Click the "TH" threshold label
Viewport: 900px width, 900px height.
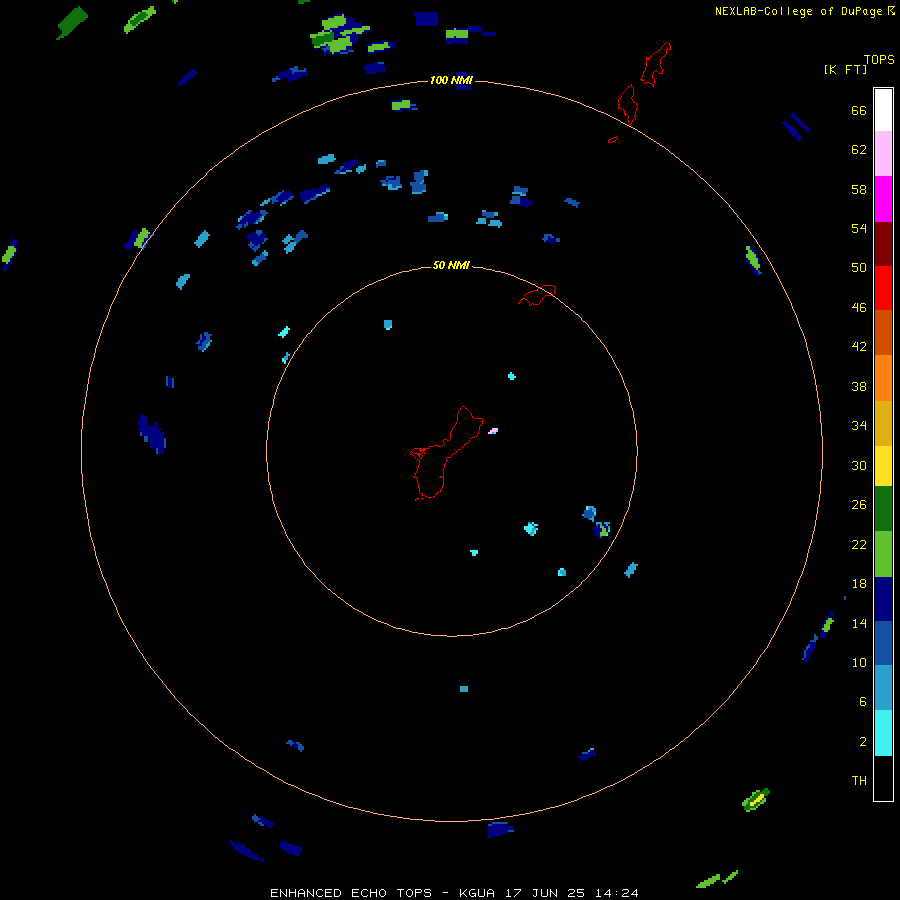tap(859, 781)
